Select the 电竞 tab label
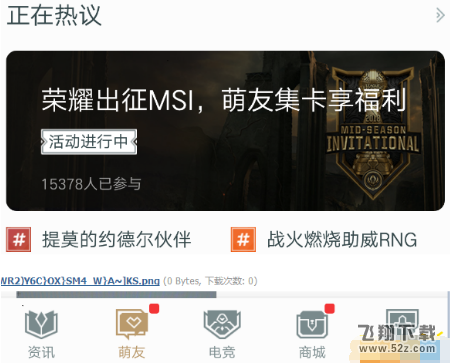This screenshot has width=450, height=363. pos(222,352)
